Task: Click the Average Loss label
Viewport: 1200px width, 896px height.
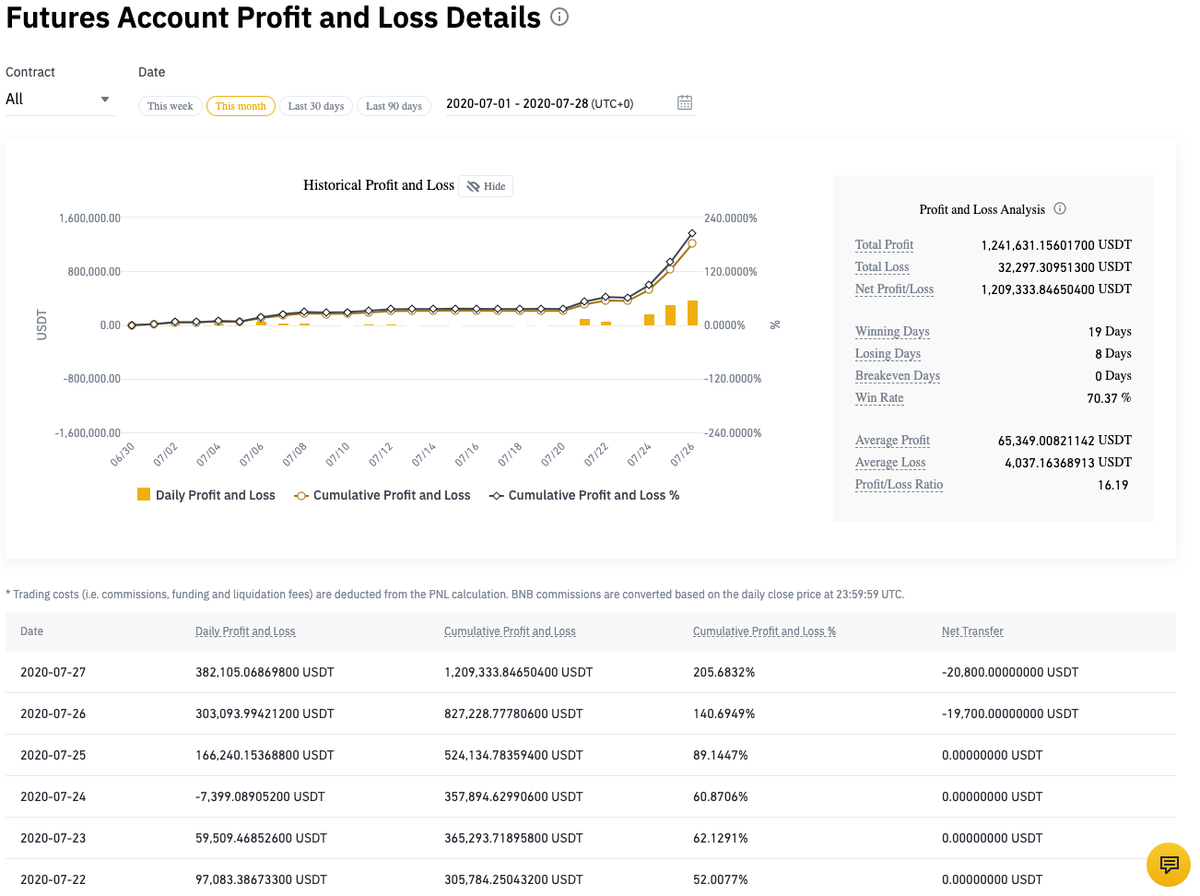Action: click(890, 463)
